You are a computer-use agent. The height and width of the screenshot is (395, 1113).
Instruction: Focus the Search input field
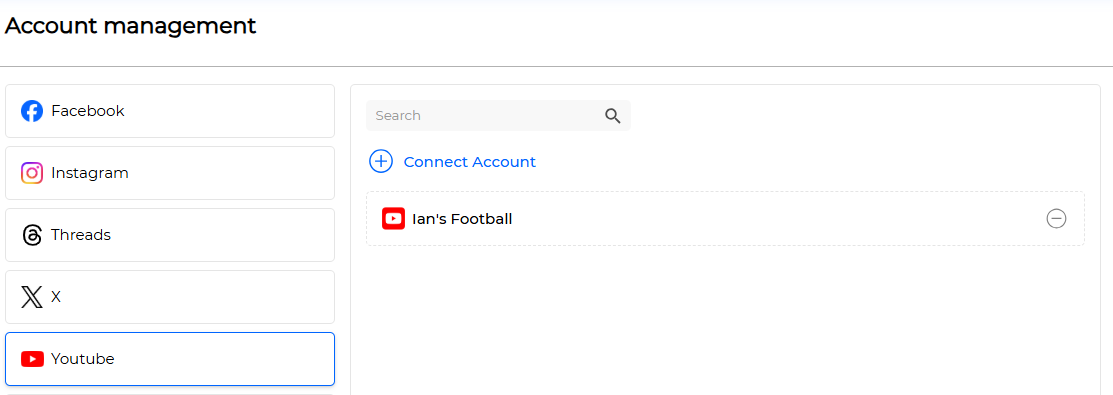pos(498,116)
